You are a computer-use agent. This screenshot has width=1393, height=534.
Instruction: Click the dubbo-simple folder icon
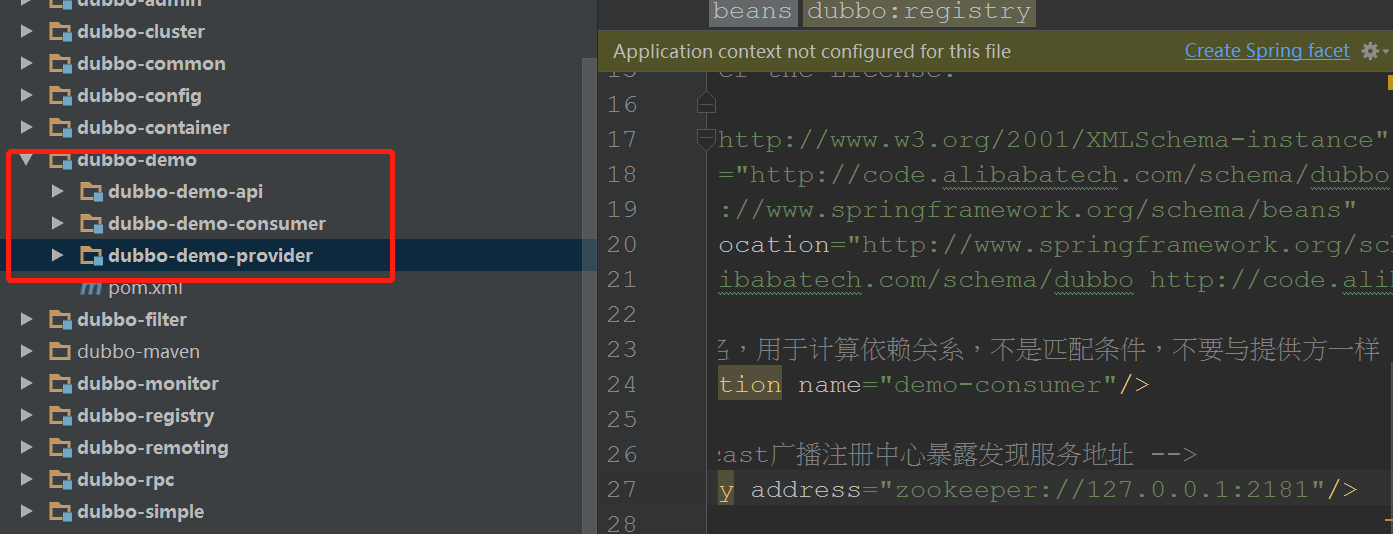(x=61, y=512)
